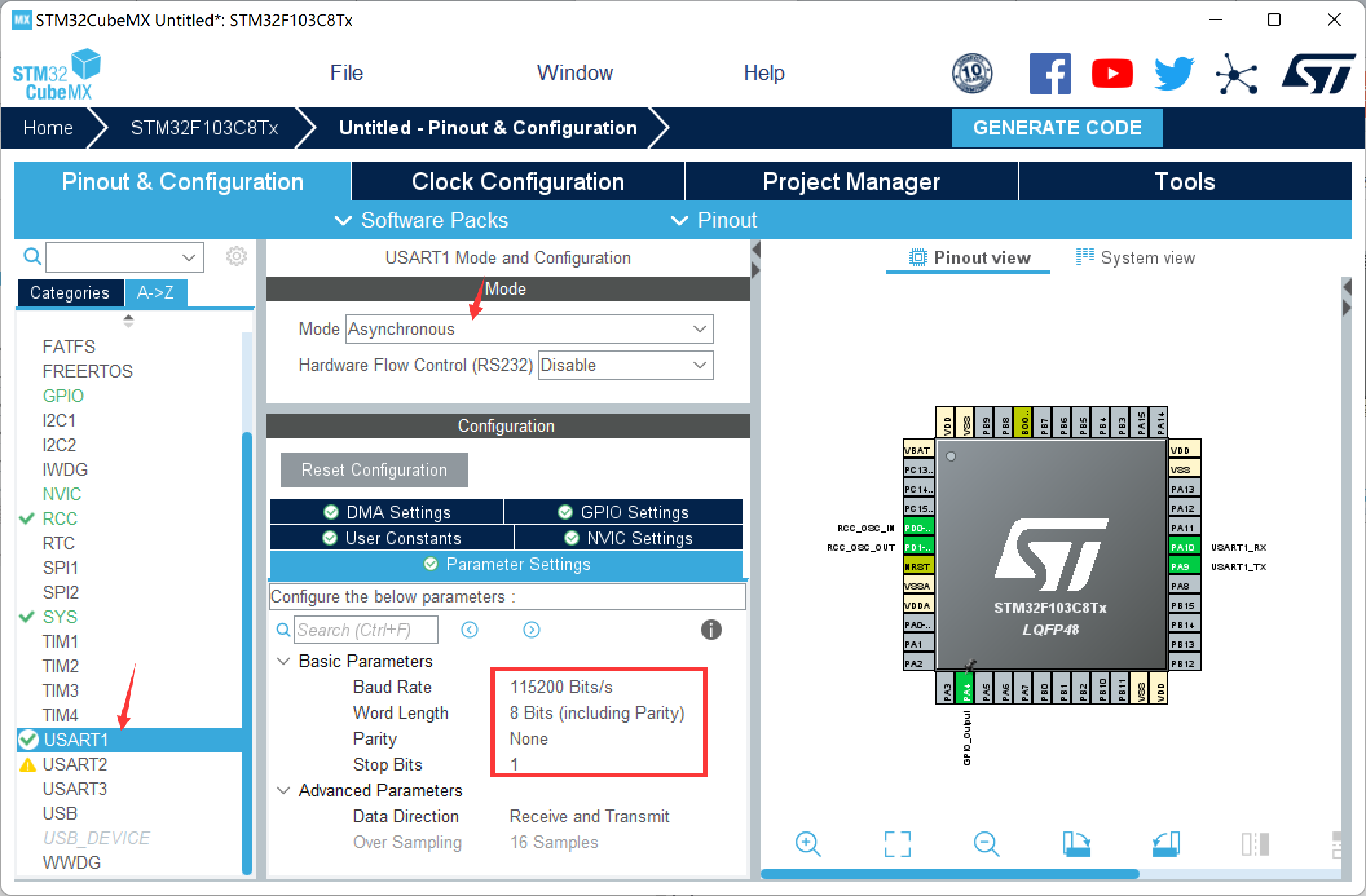The image size is (1366, 896).
Task: Open the File menu
Action: tap(346, 73)
